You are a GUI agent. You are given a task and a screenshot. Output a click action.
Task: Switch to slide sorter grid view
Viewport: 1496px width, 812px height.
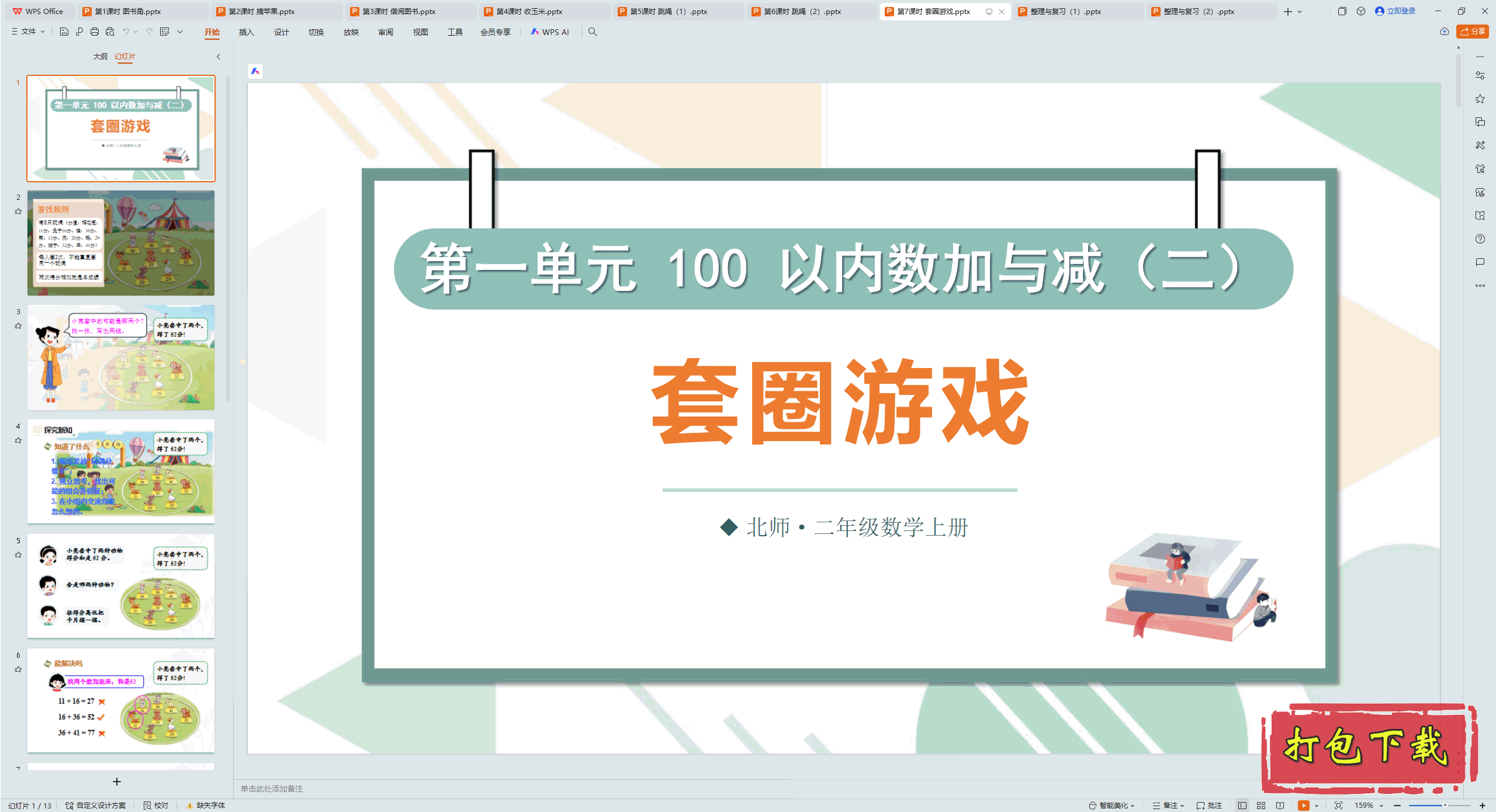pyautogui.click(x=1261, y=805)
